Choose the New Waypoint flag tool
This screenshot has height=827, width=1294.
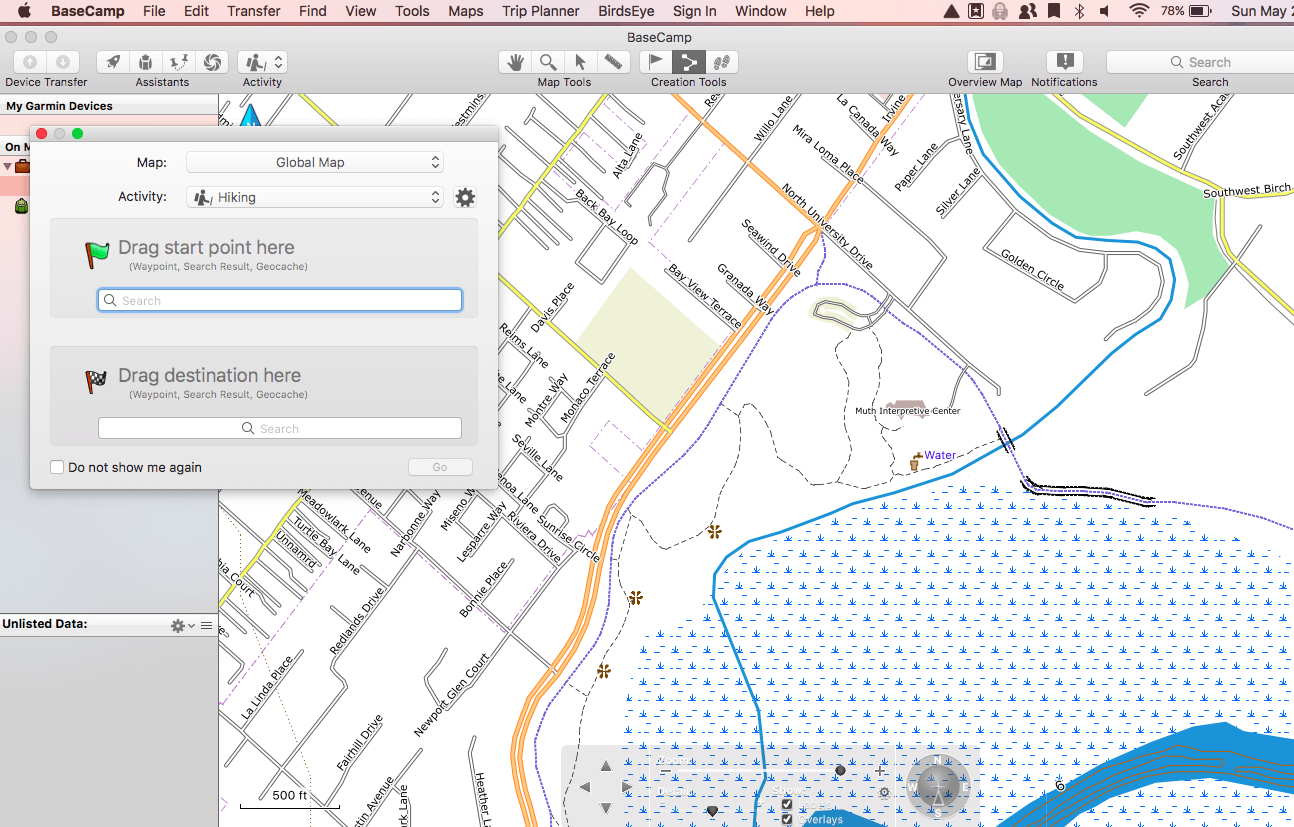coord(656,62)
